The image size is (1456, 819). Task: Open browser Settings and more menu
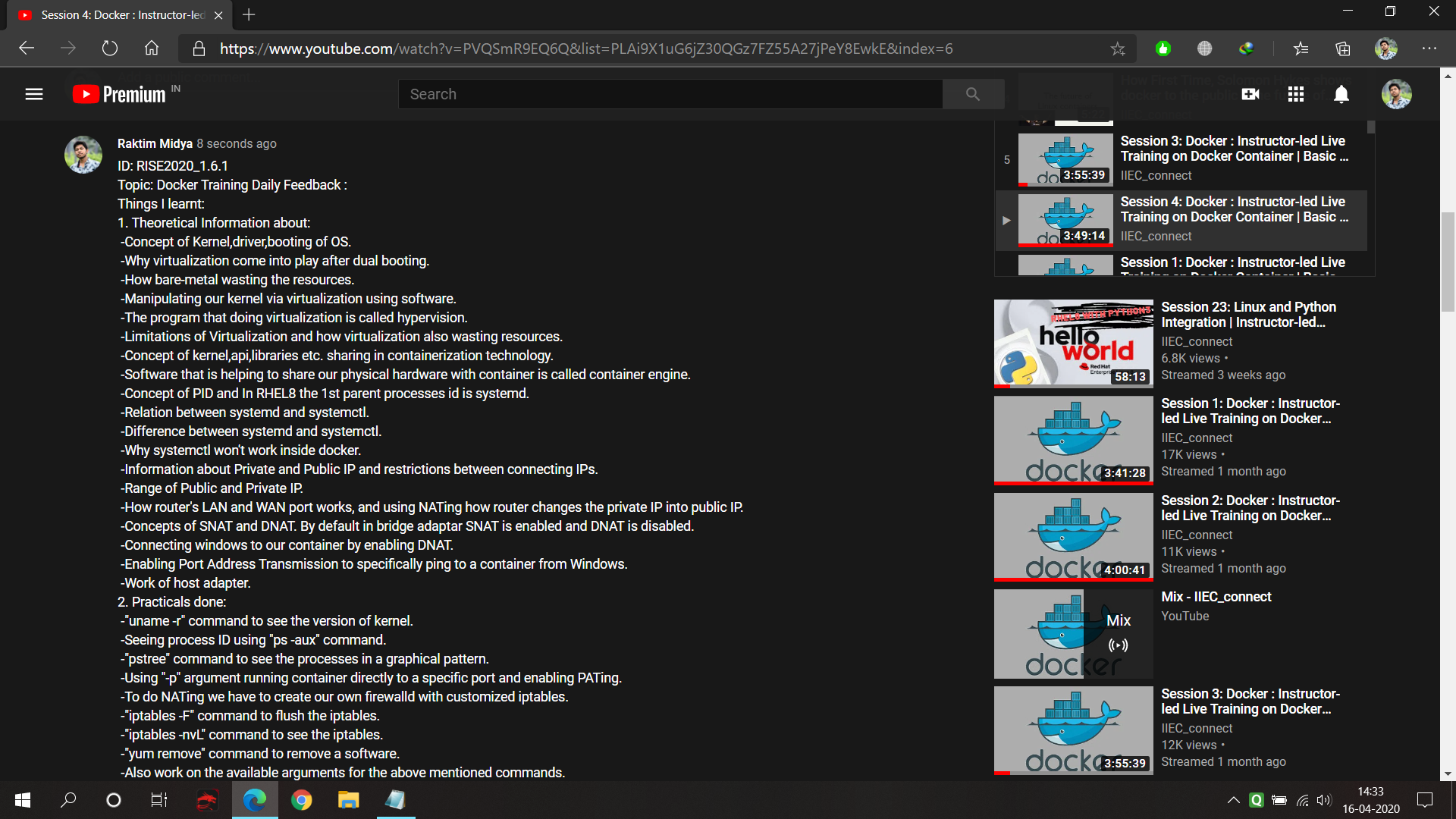[1429, 49]
